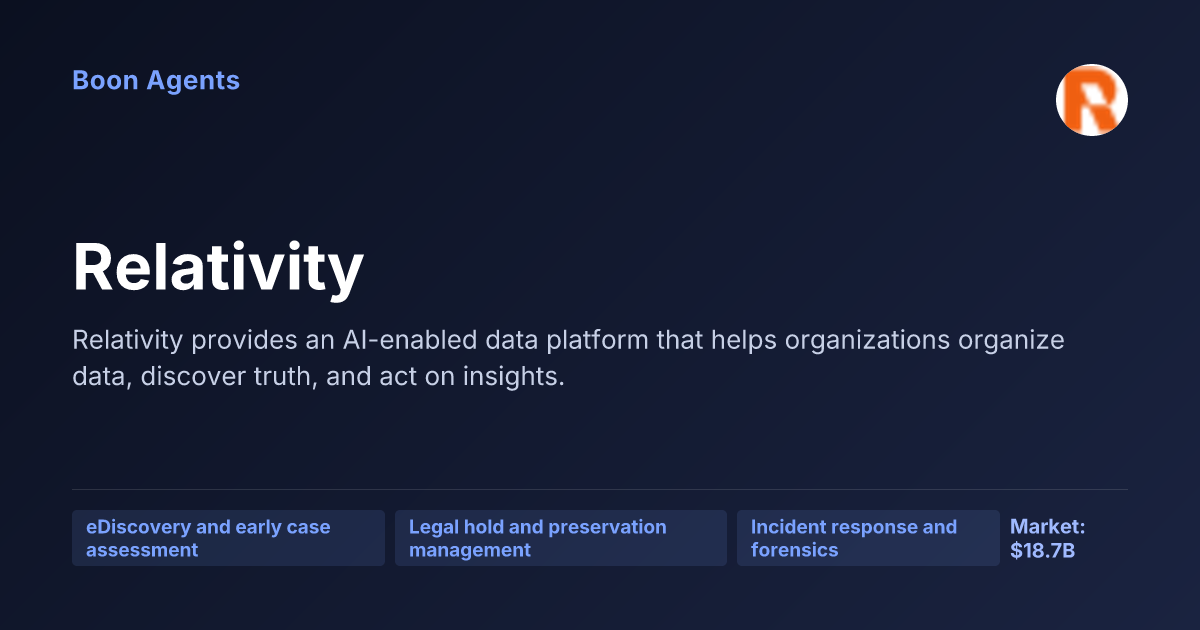
Task: Click the orange Relativity logo icon
Action: (1092, 100)
